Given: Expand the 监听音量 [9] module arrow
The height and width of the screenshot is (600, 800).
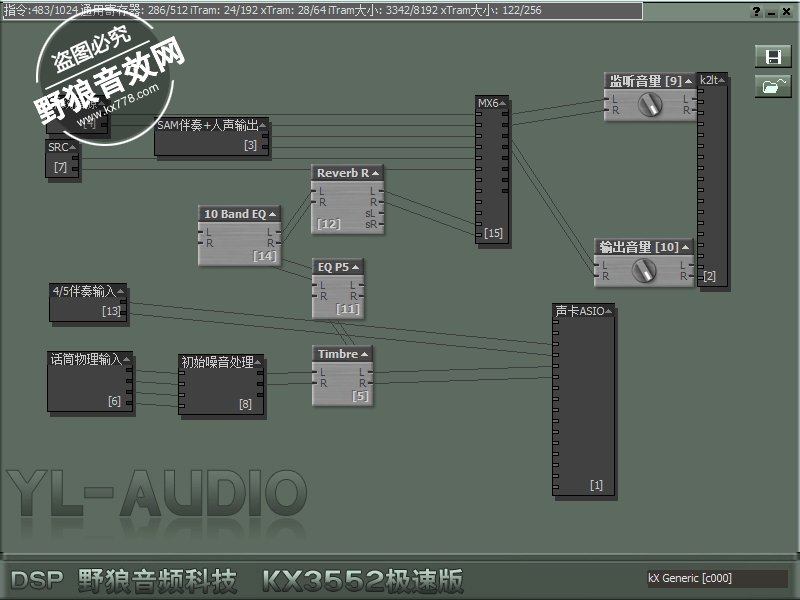Looking at the screenshot, I should click(688, 81).
